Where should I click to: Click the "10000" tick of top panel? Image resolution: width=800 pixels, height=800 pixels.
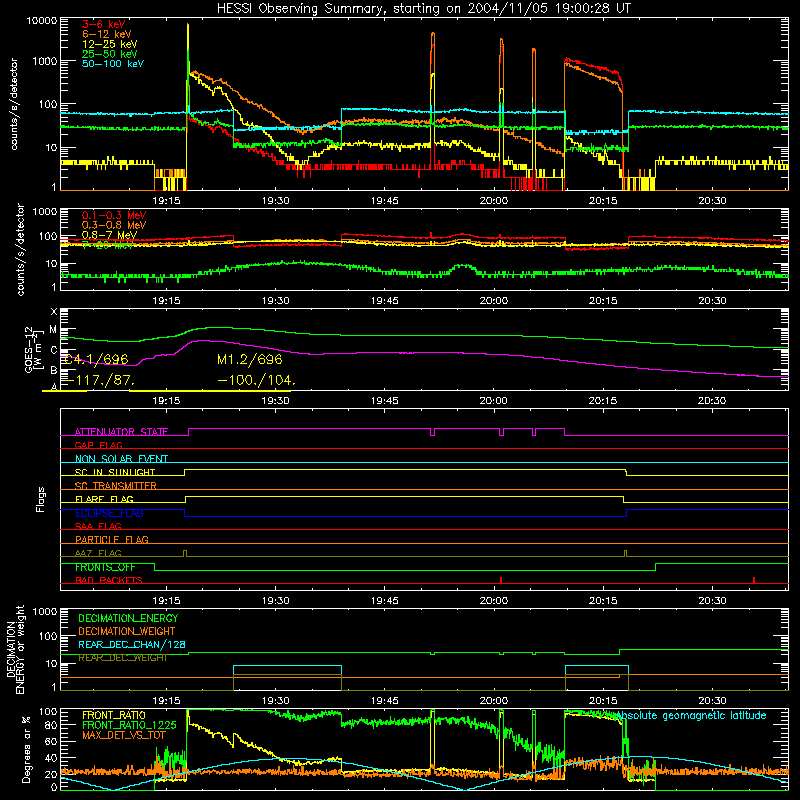(42, 21)
